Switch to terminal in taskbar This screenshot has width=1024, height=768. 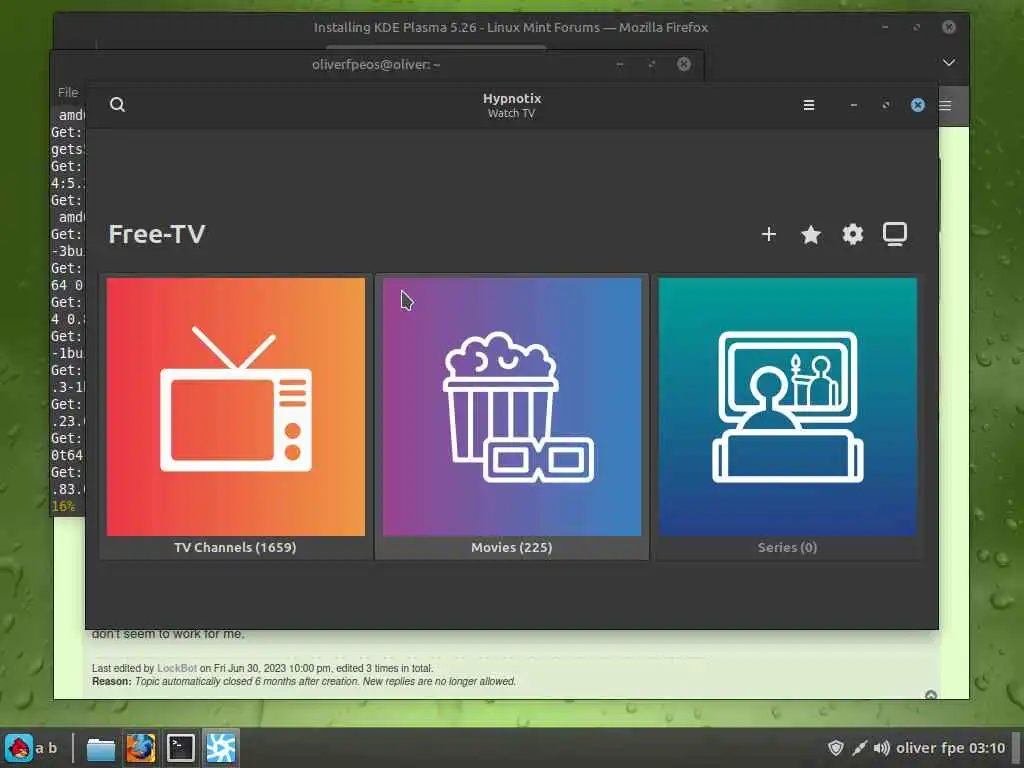click(180, 748)
